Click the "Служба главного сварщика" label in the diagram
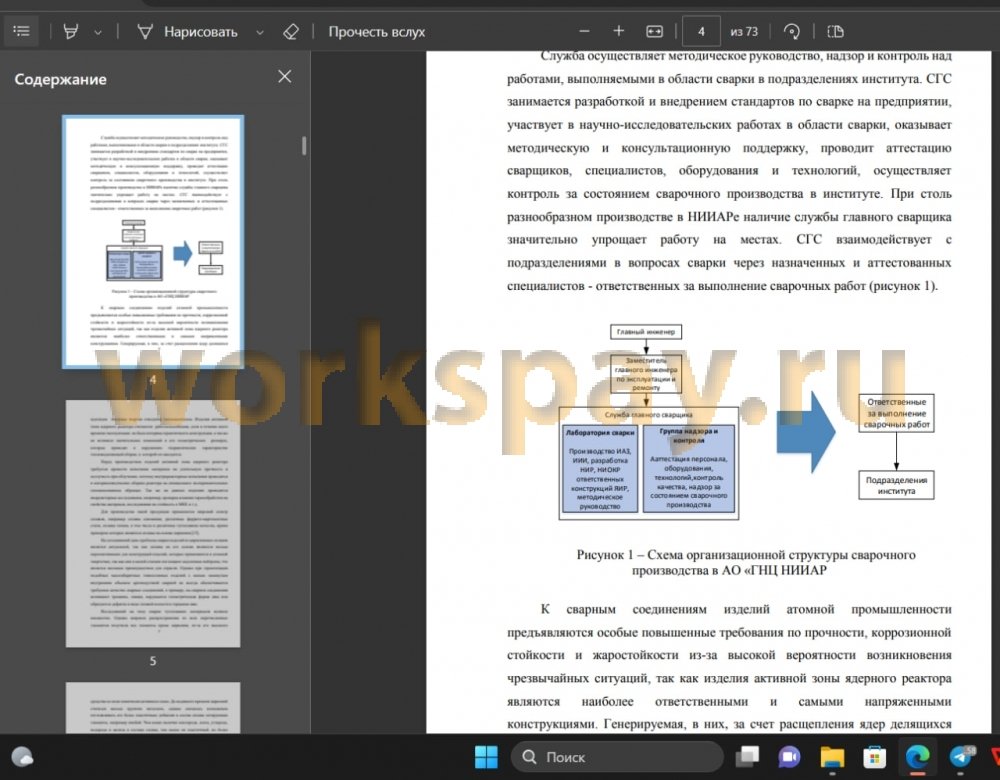Screen dimensions: 1000x780 click(649, 415)
